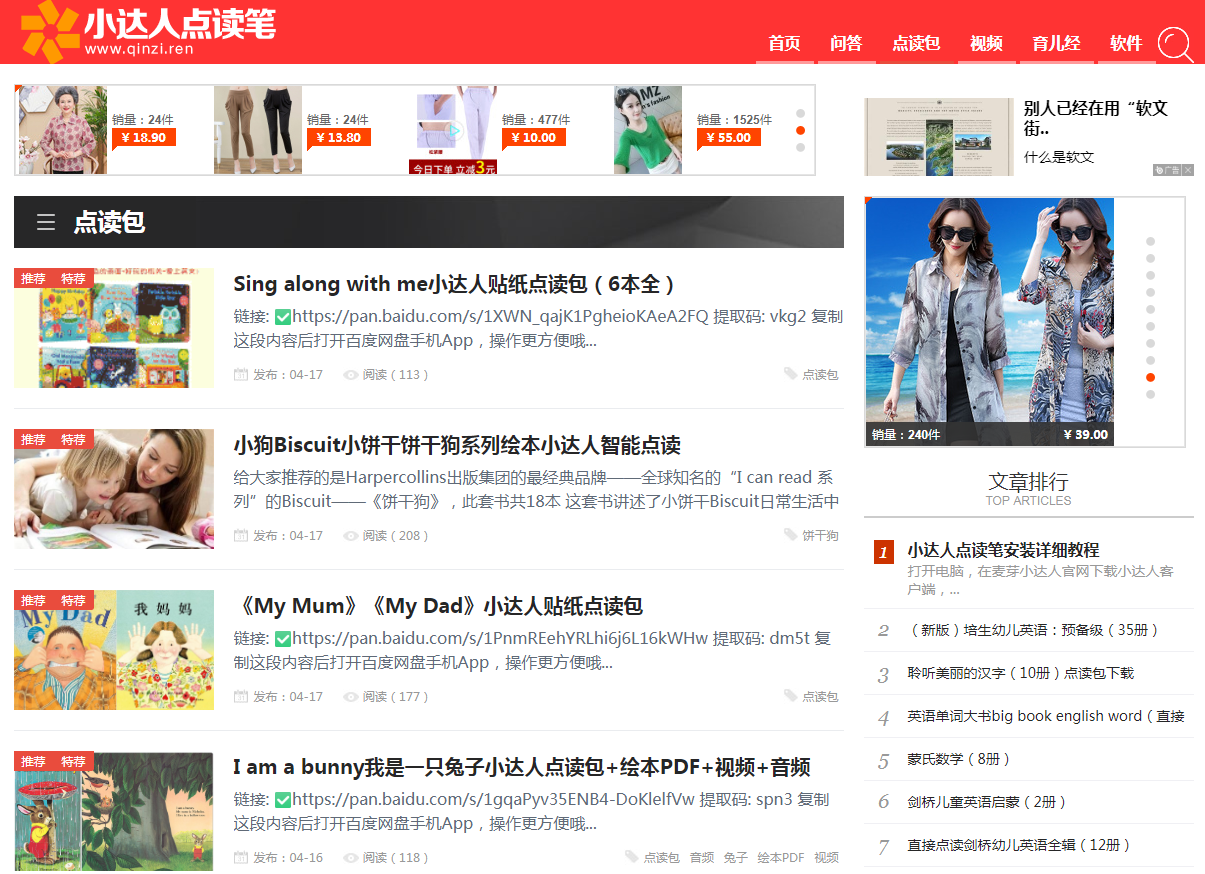Screen dimensions: 1205x874
Task: Click the 小达人点读笔 site logo
Action: pos(148,30)
